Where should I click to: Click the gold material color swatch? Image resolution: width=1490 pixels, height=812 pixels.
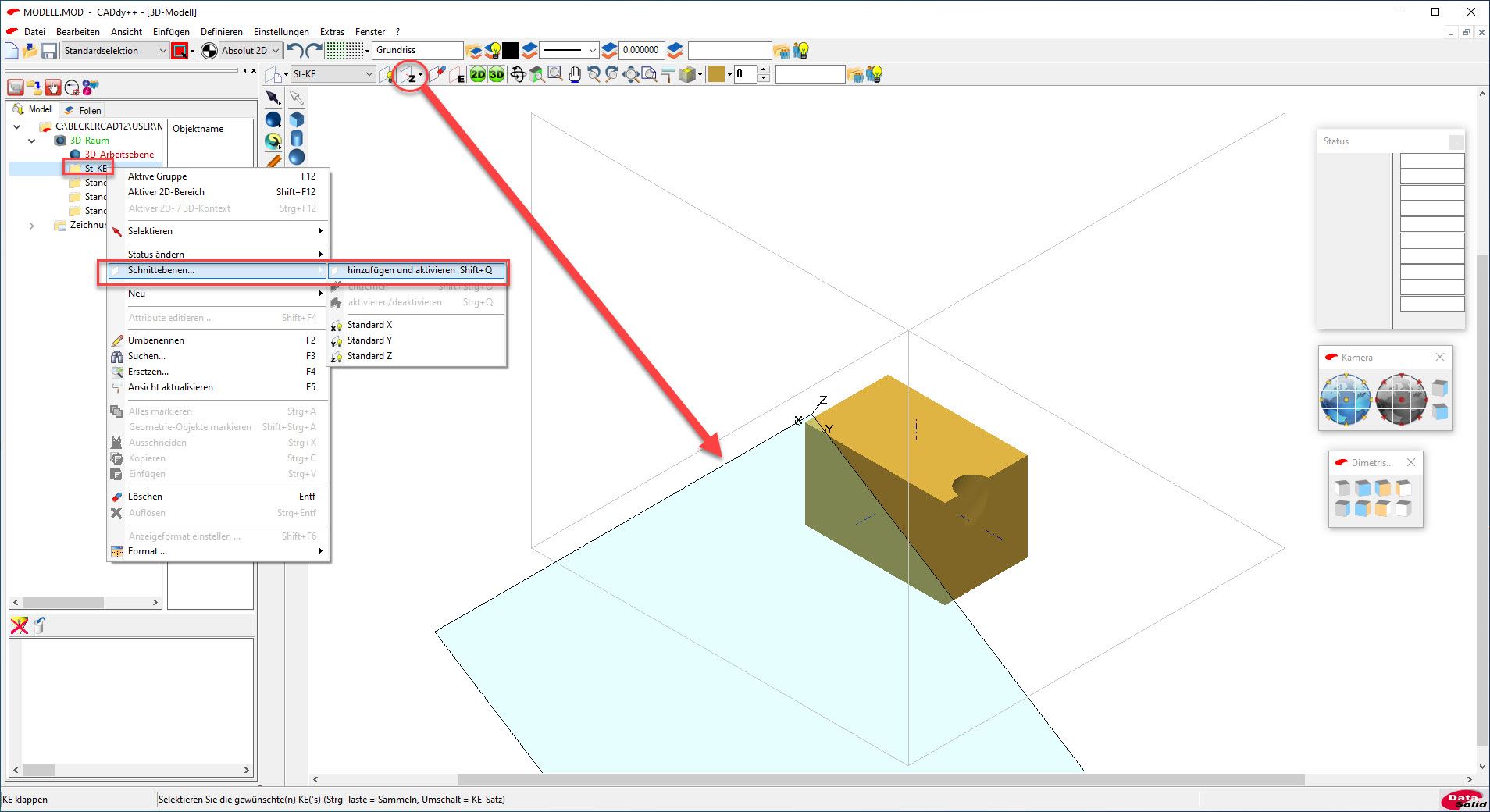(716, 74)
